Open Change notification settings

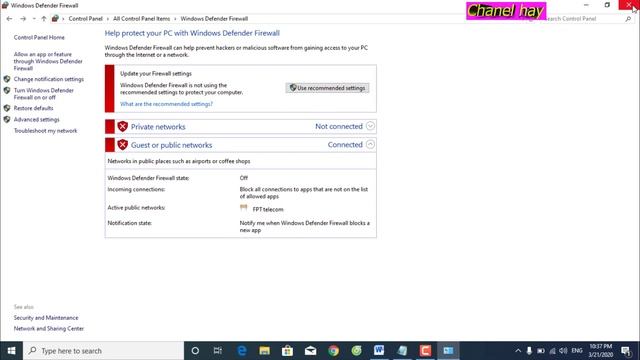49,79
